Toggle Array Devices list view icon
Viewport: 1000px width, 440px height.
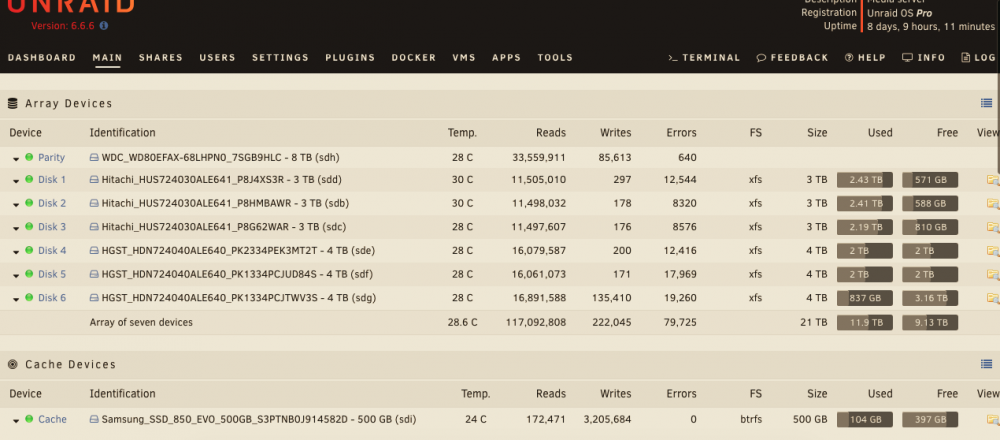[x=987, y=103]
